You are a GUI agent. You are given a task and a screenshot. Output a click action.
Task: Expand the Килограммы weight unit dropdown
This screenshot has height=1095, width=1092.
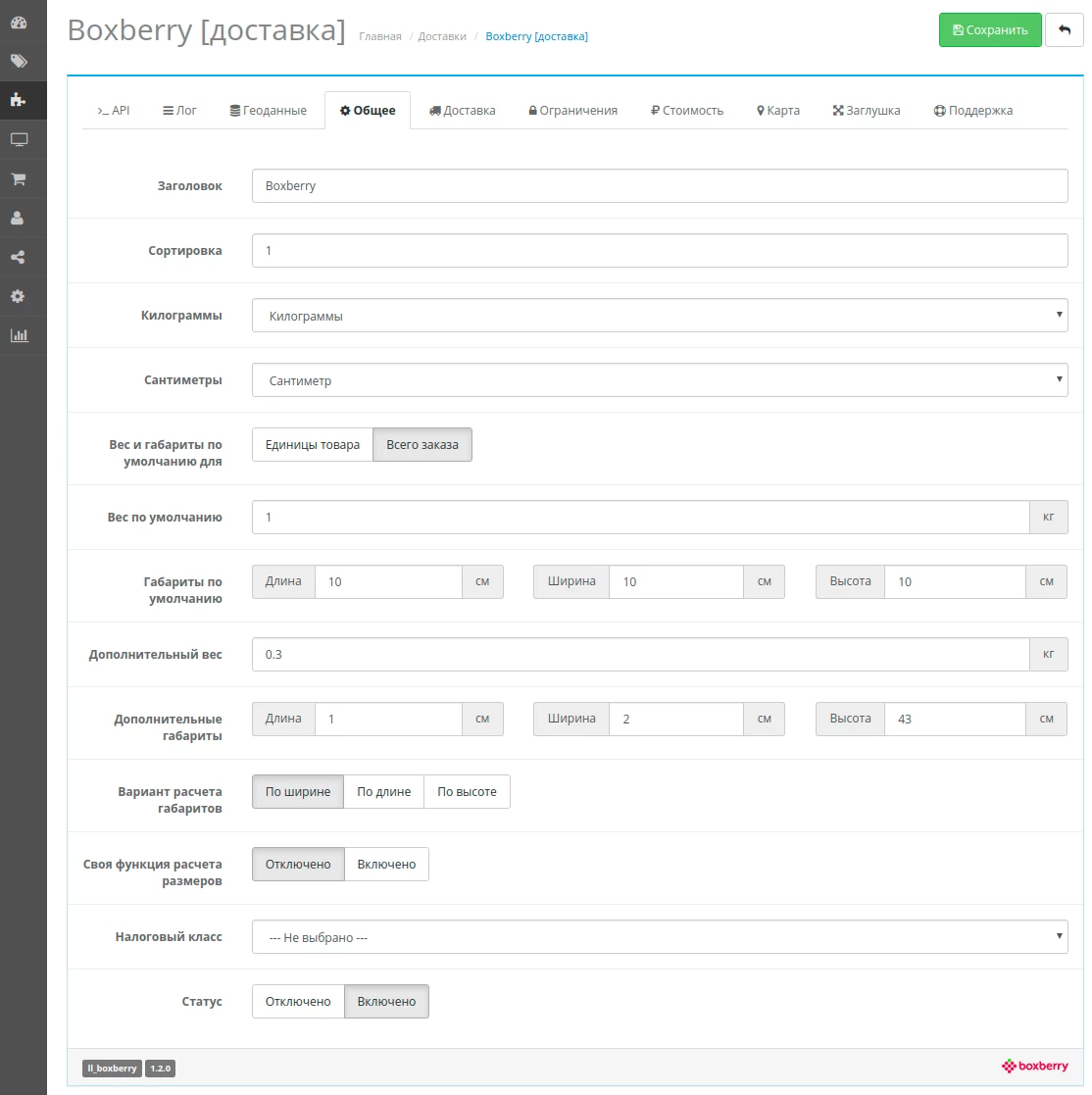point(660,316)
